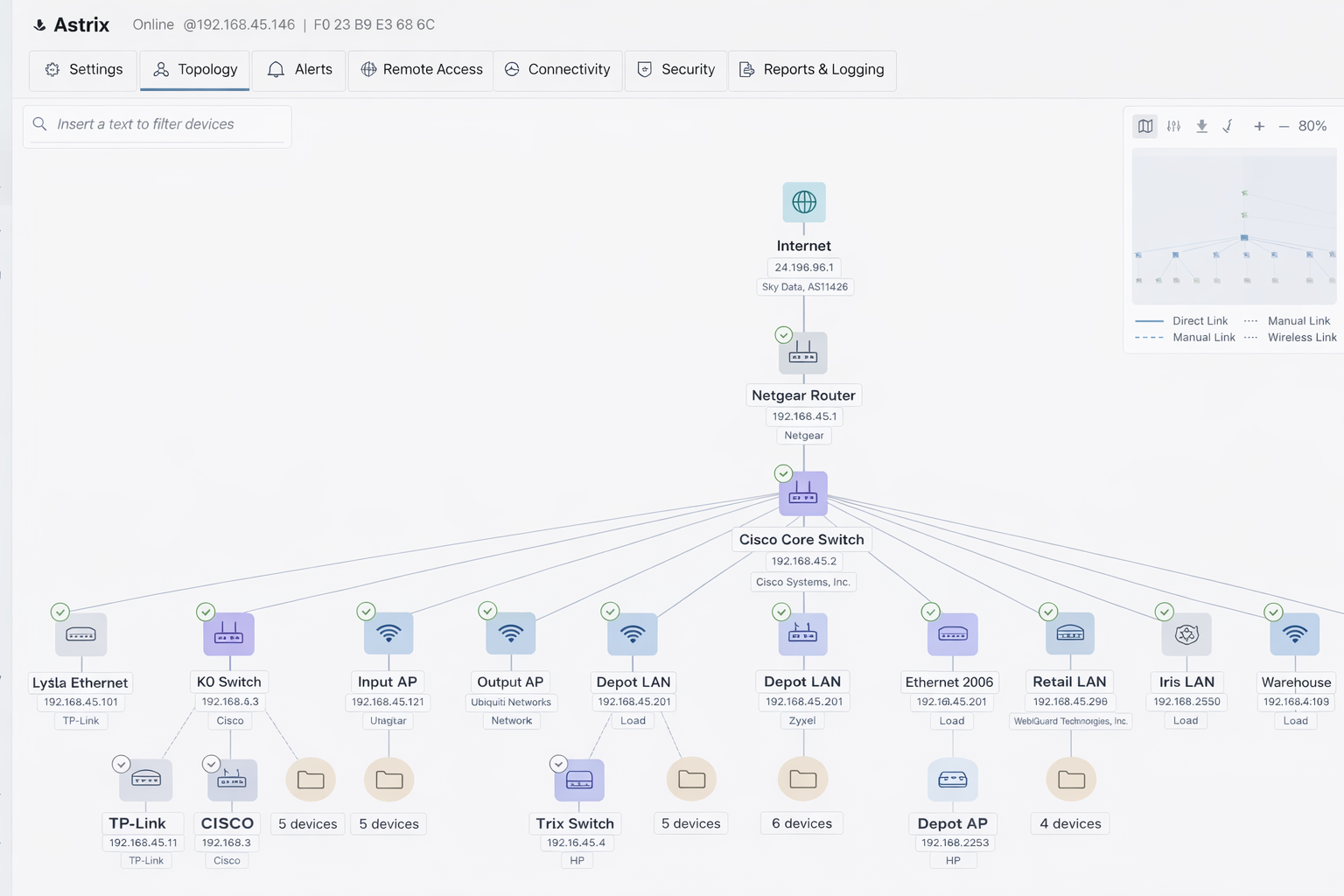Click the Cisco Core Switch icon
The image size is (1344, 896).
point(802,495)
